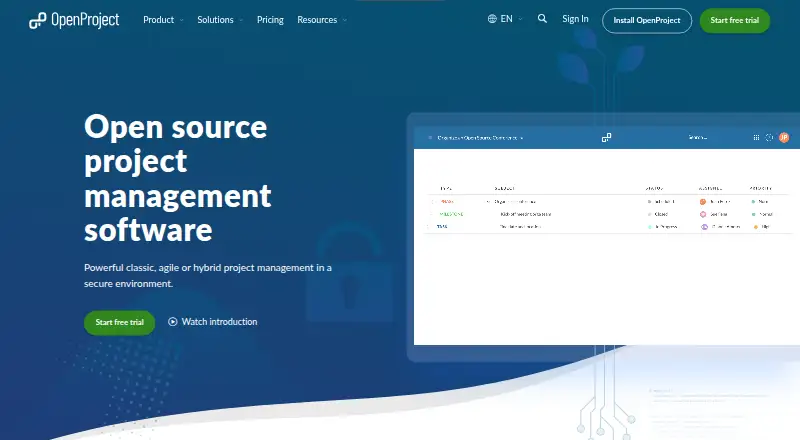
Task: Open site search magnifier icon
Action: (542, 19)
